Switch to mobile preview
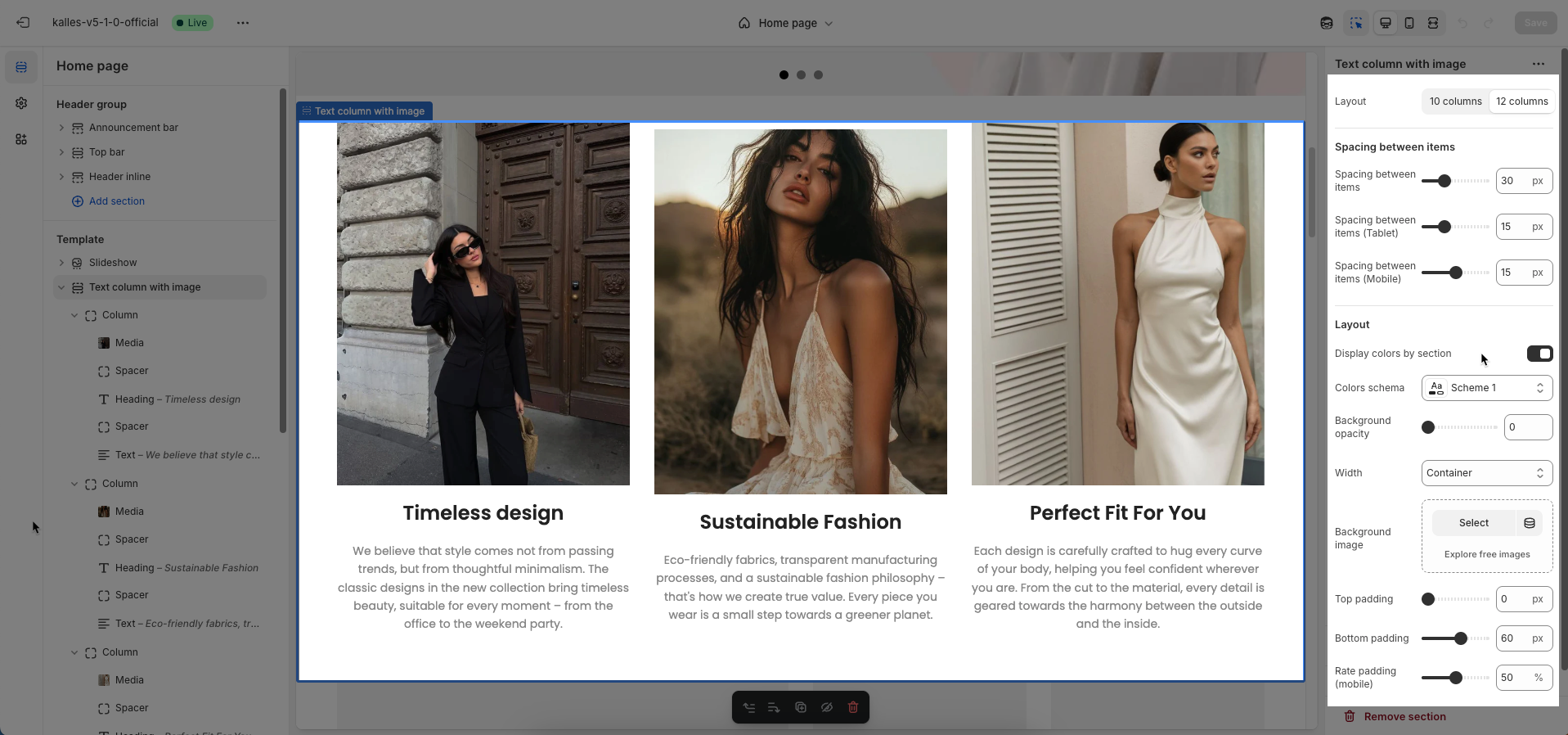1568x735 pixels. (1409, 23)
